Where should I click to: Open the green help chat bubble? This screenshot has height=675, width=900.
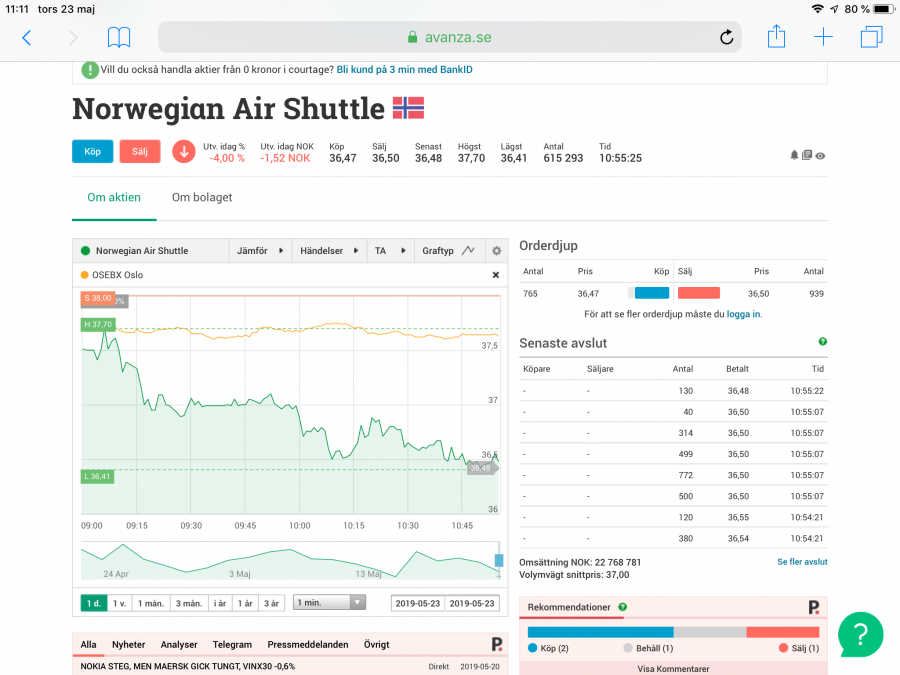[860, 635]
